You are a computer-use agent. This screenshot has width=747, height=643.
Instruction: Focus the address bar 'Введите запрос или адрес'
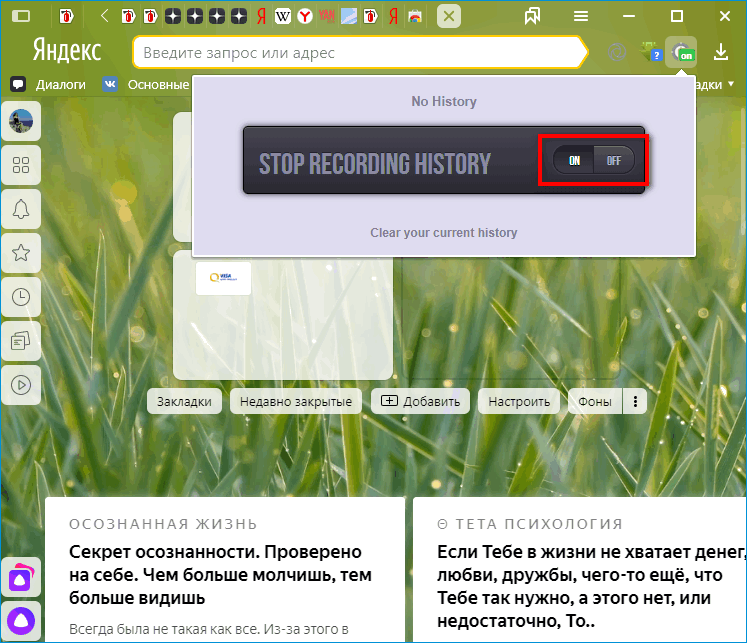(360, 52)
